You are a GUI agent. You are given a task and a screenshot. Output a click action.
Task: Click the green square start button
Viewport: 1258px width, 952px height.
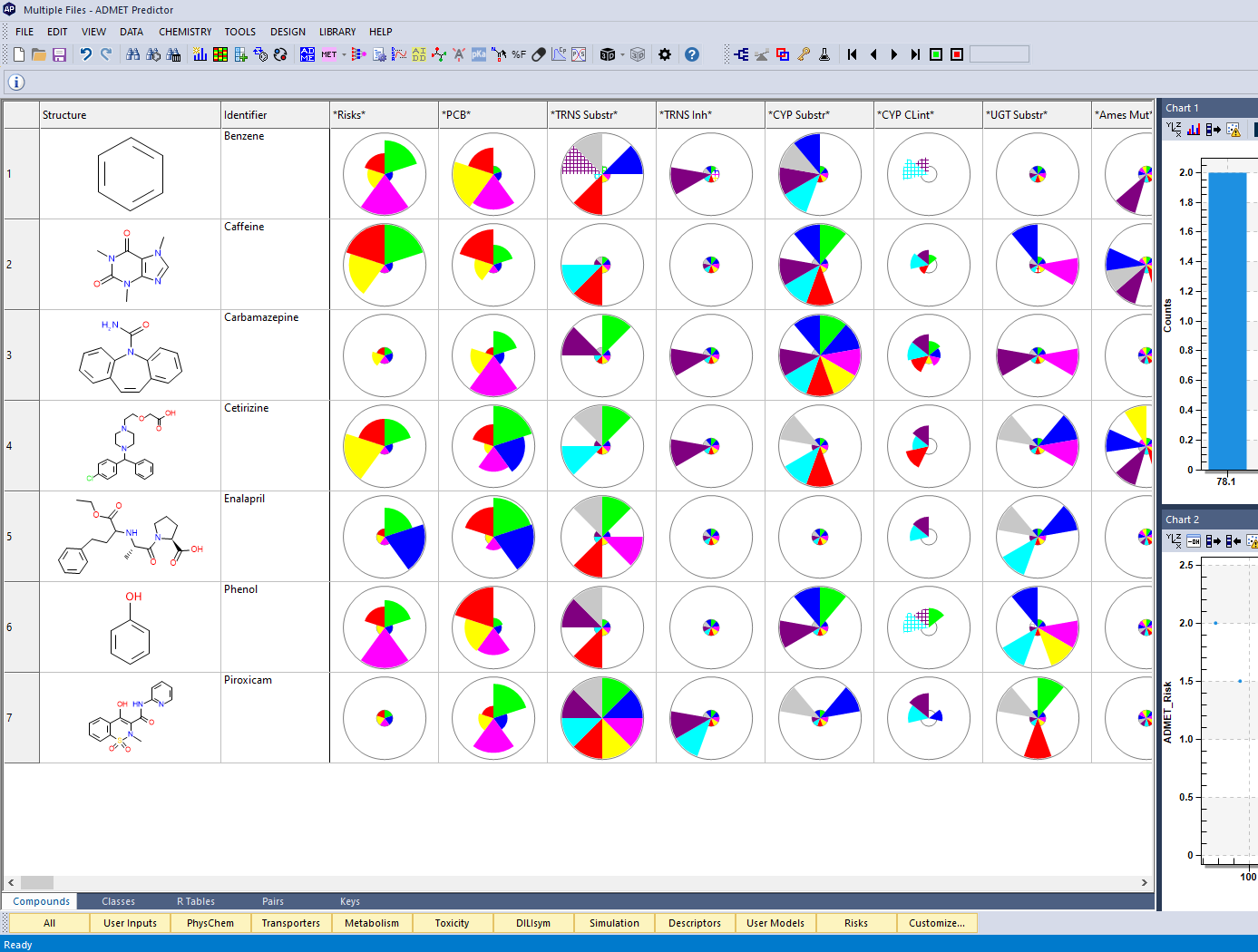(x=936, y=54)
